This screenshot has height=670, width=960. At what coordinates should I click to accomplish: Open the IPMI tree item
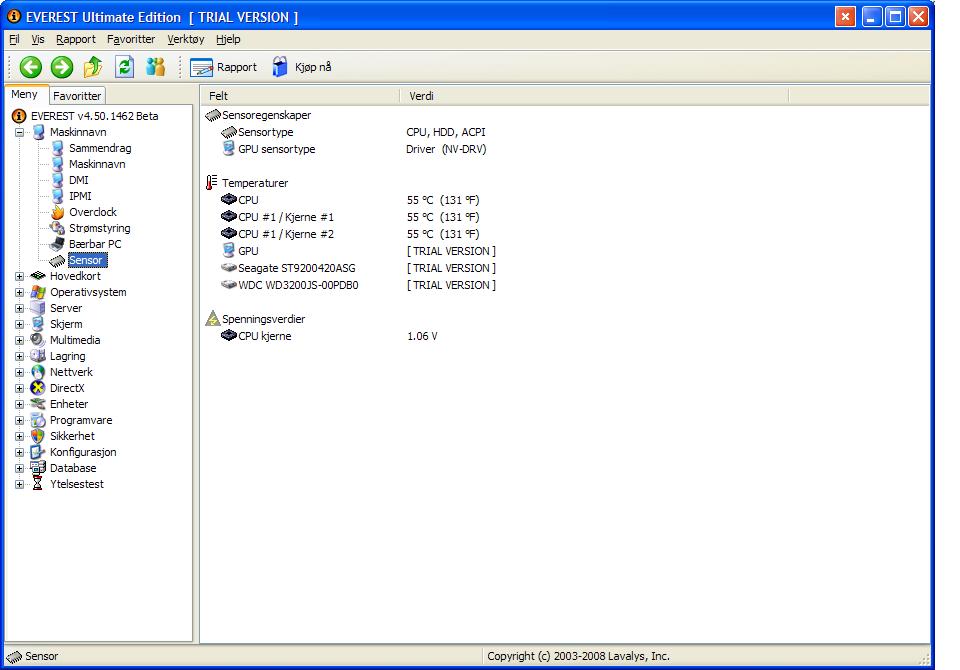(x=80, y=196)
